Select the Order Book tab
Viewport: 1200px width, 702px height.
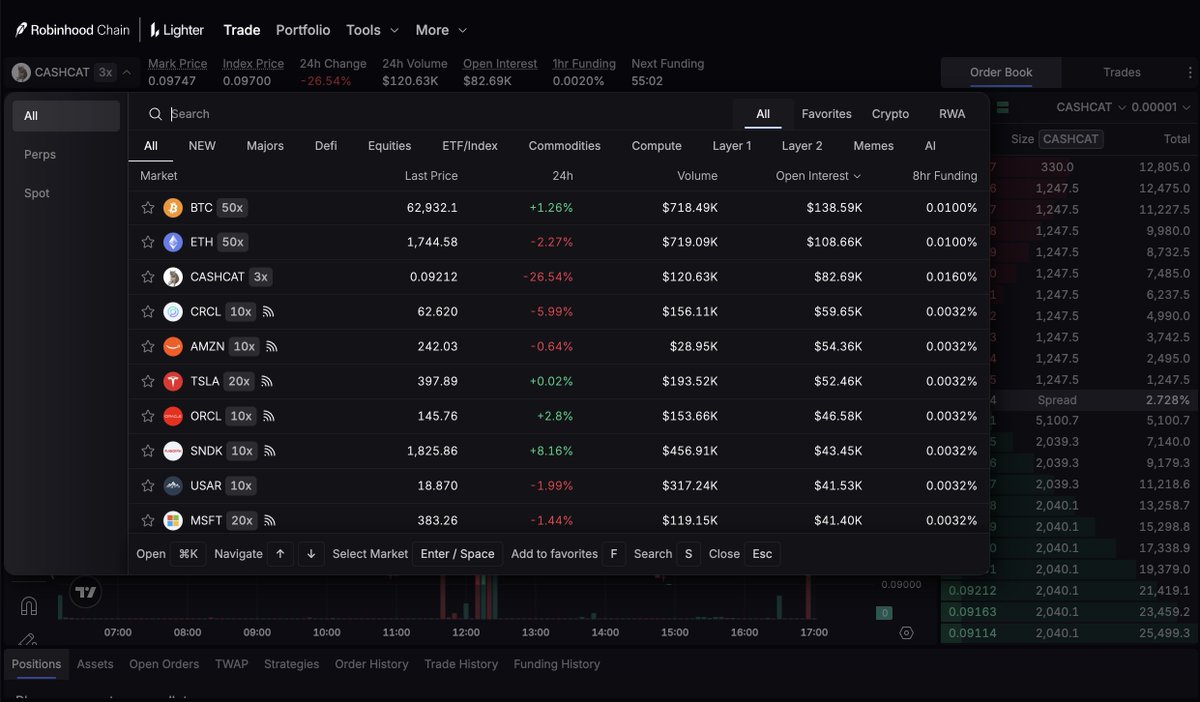(1001, 72)
